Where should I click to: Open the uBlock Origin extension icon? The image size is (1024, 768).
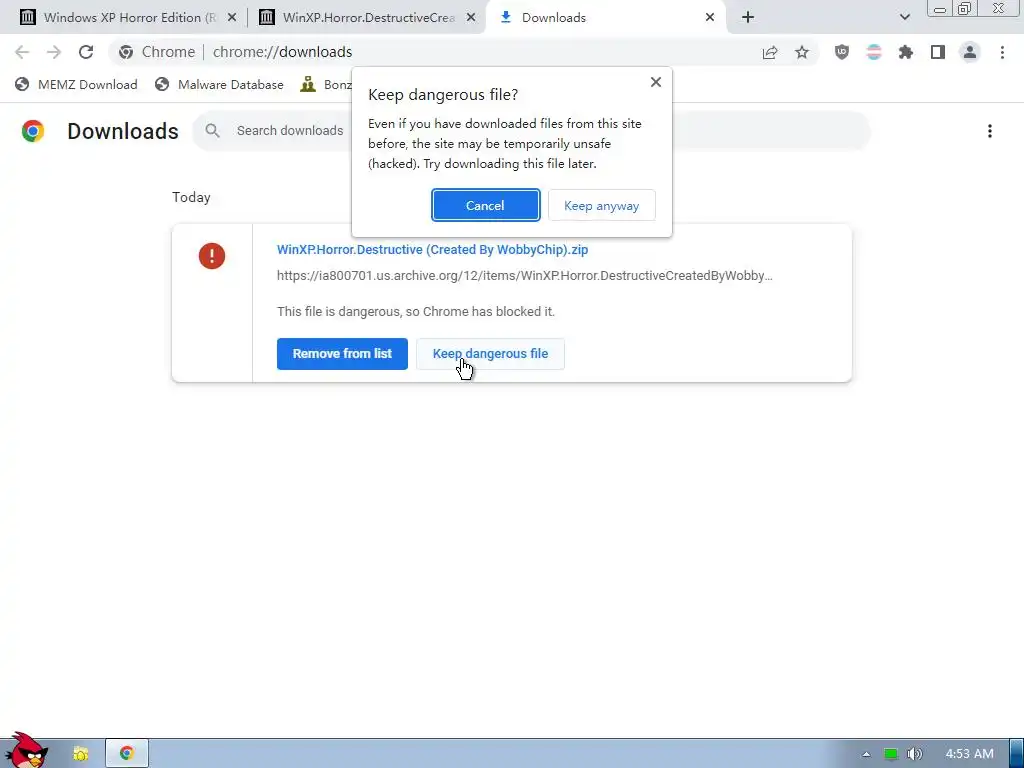[842, 52]
